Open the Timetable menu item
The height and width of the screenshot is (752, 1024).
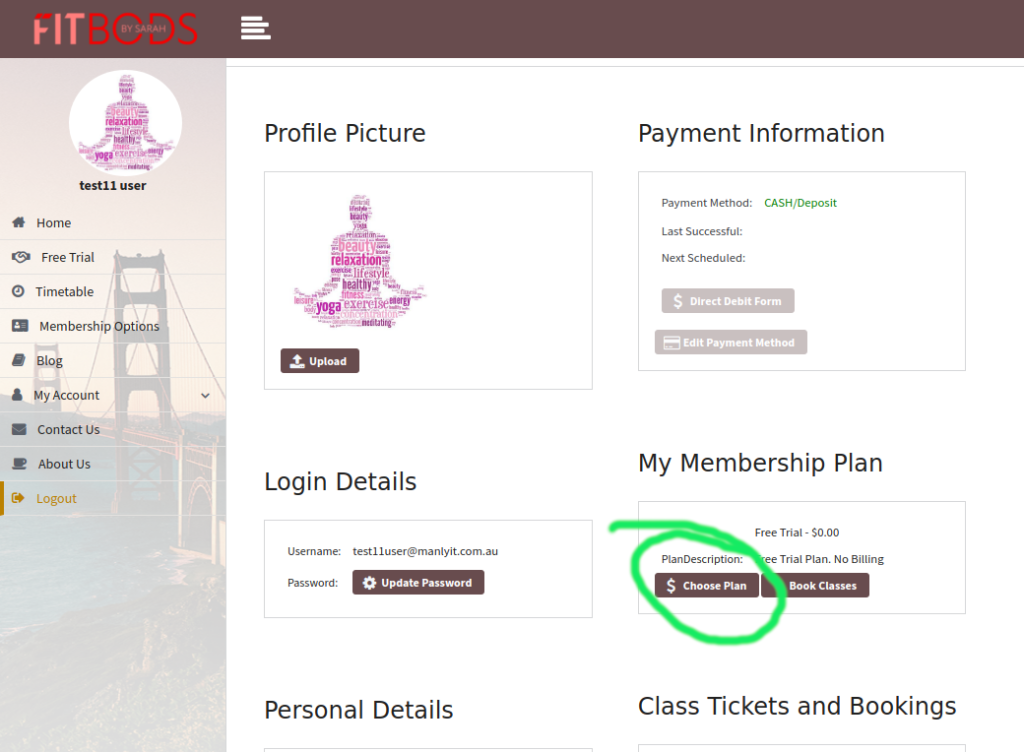[x=65, y=292]
